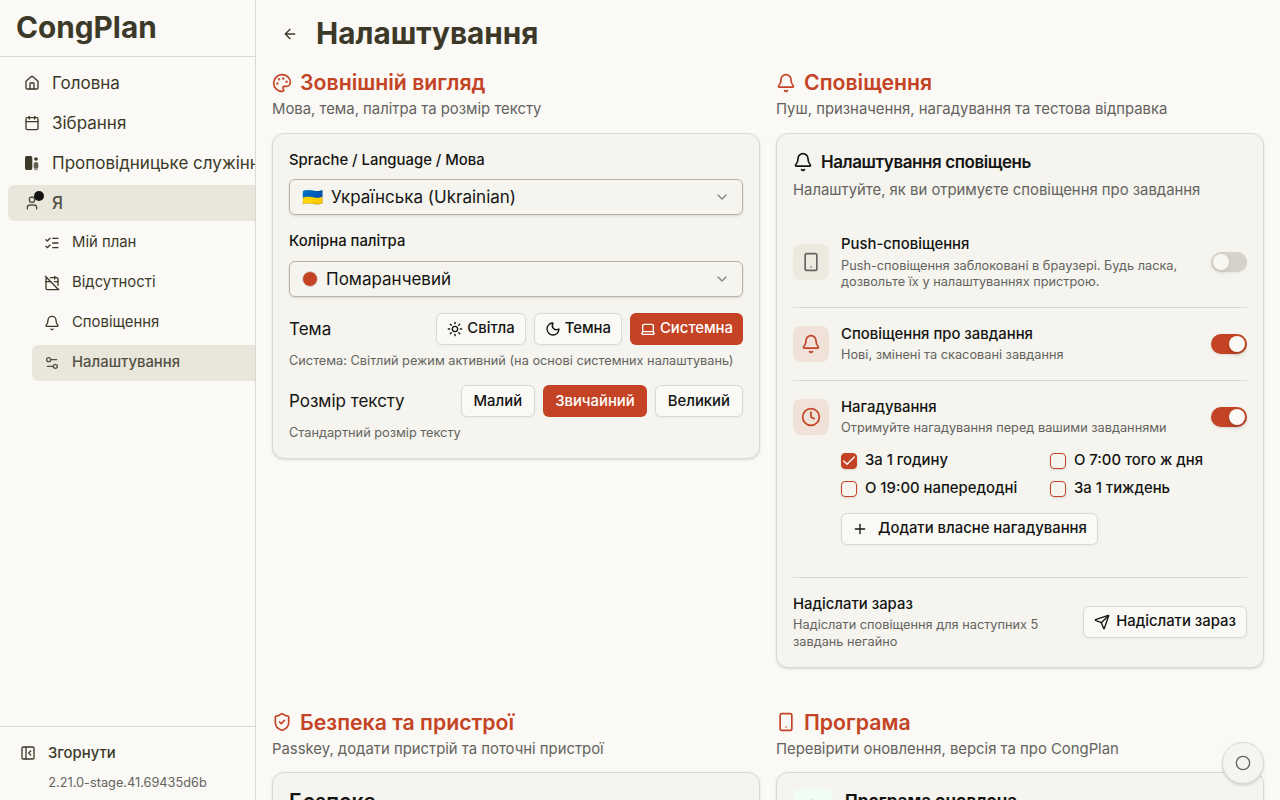Turn off the Нагадування switch
This screenshot has height=800, width=1280.
tap(1229, 417)
